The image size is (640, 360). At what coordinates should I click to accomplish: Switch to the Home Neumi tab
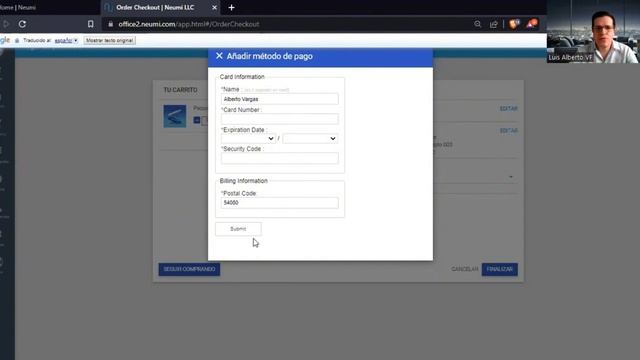pos(18,7)
